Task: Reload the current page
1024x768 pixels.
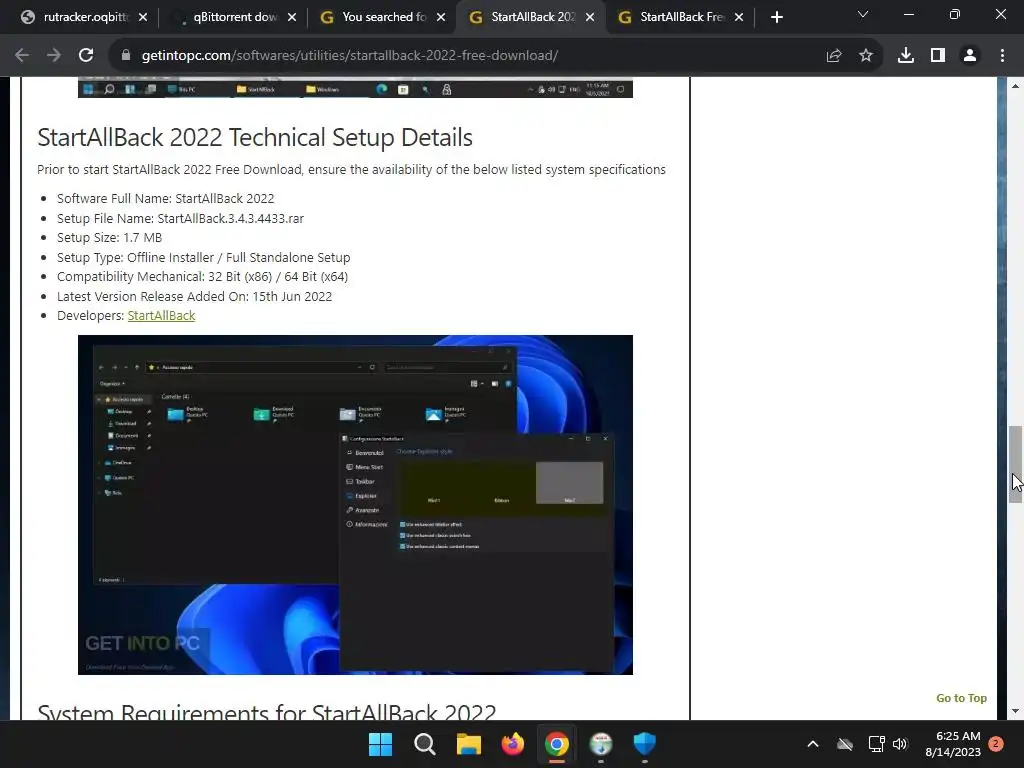Action: [86, 56]
